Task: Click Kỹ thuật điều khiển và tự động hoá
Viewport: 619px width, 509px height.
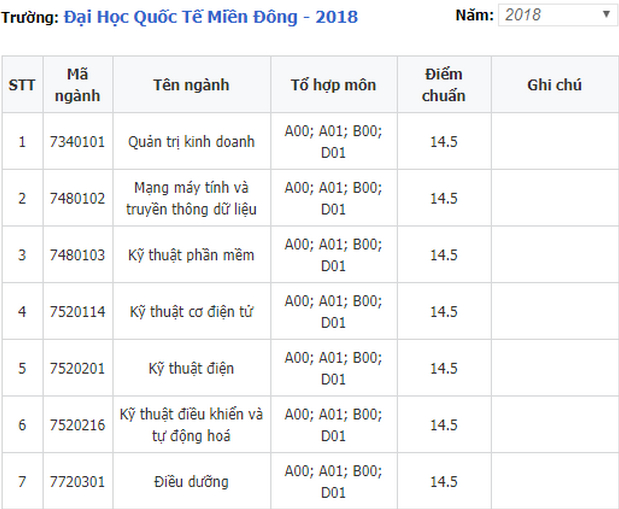Action: [191, 425]
